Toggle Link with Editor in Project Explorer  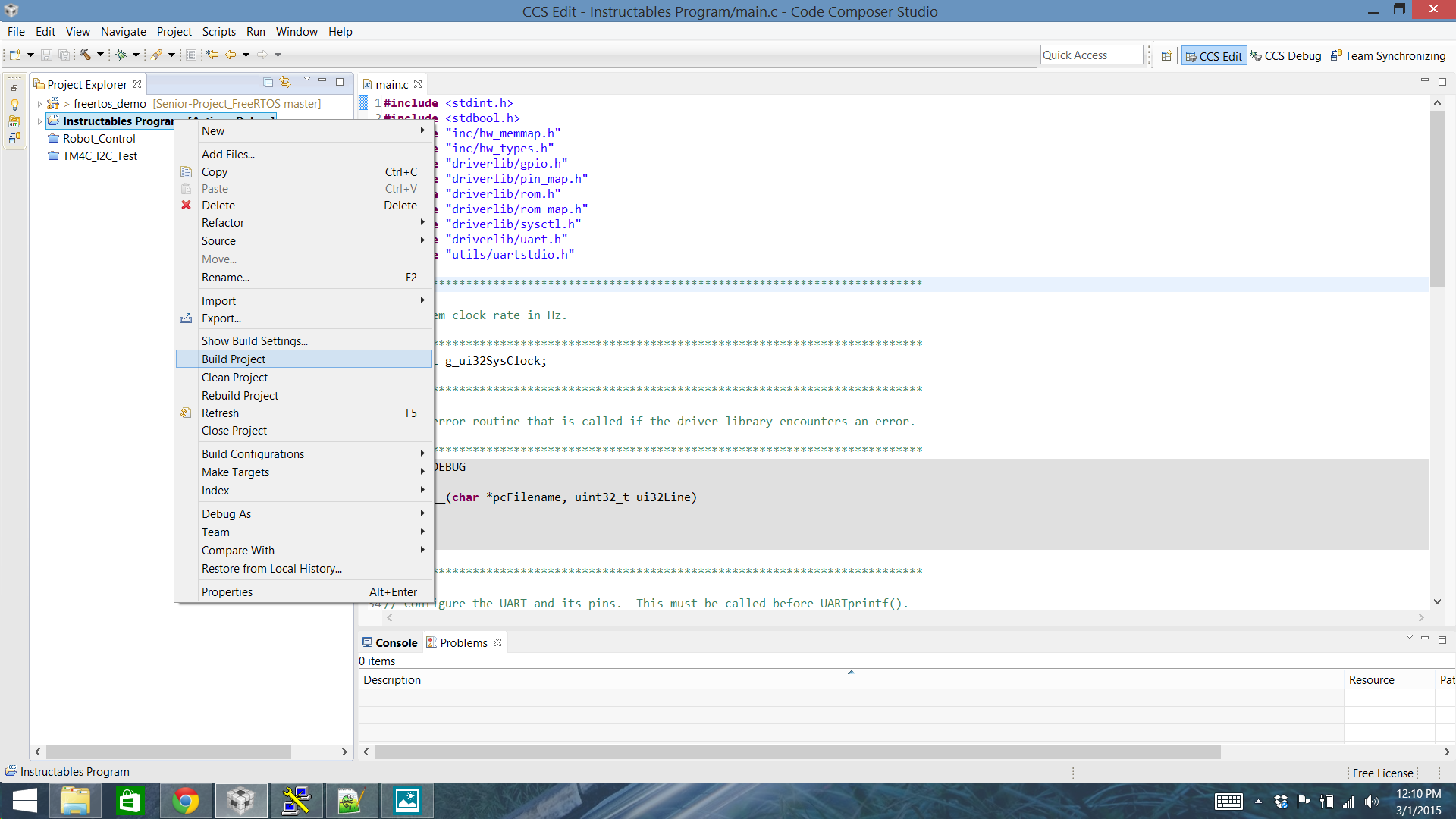285,82
